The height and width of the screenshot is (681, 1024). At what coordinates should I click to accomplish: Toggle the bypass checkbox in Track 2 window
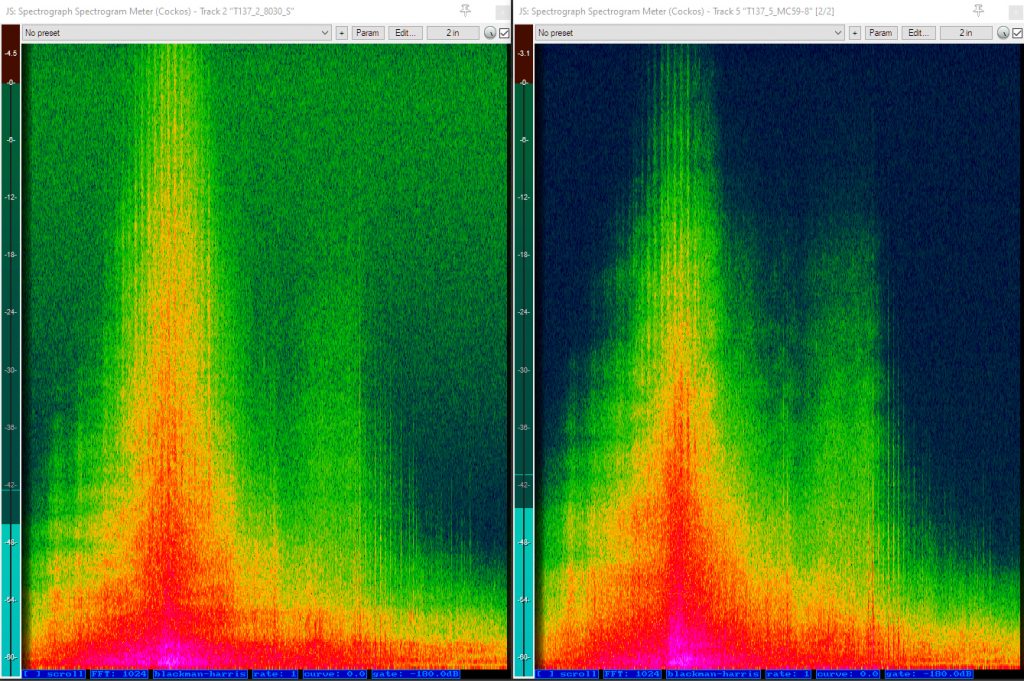(504, 33)
